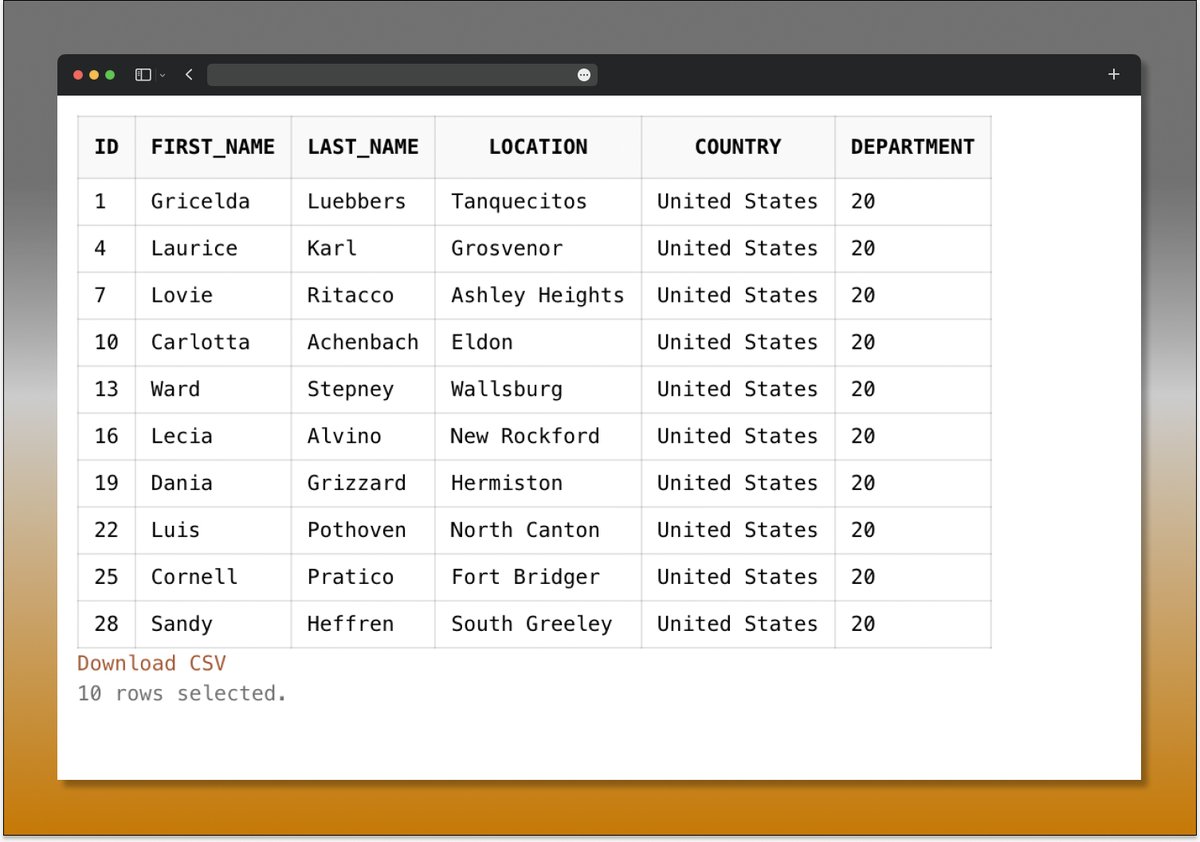Click the last name Heffren
The image size is (1200, 842).
click(x=350, y=624)
